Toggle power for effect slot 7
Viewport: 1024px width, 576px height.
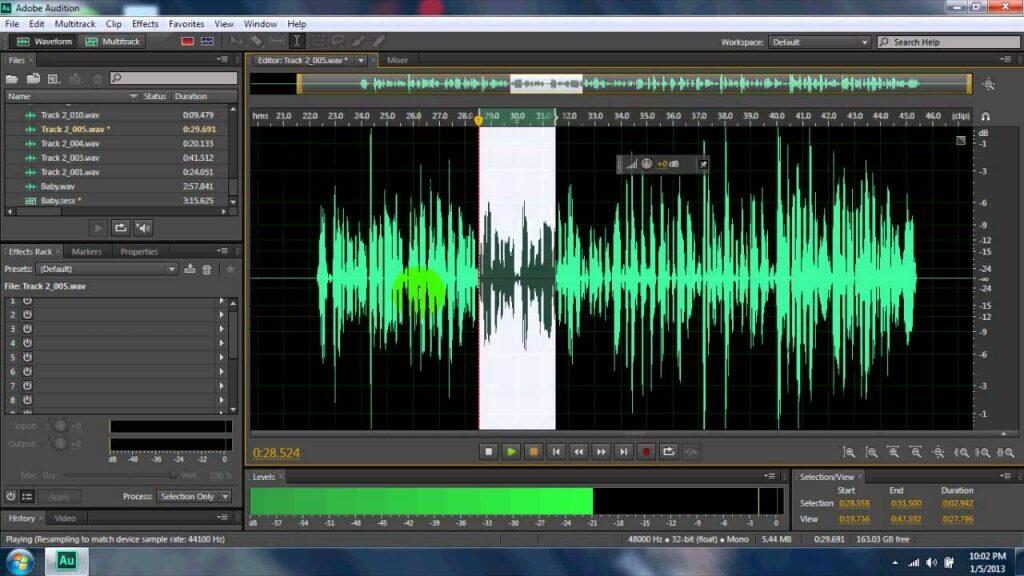tap(27, 386)
